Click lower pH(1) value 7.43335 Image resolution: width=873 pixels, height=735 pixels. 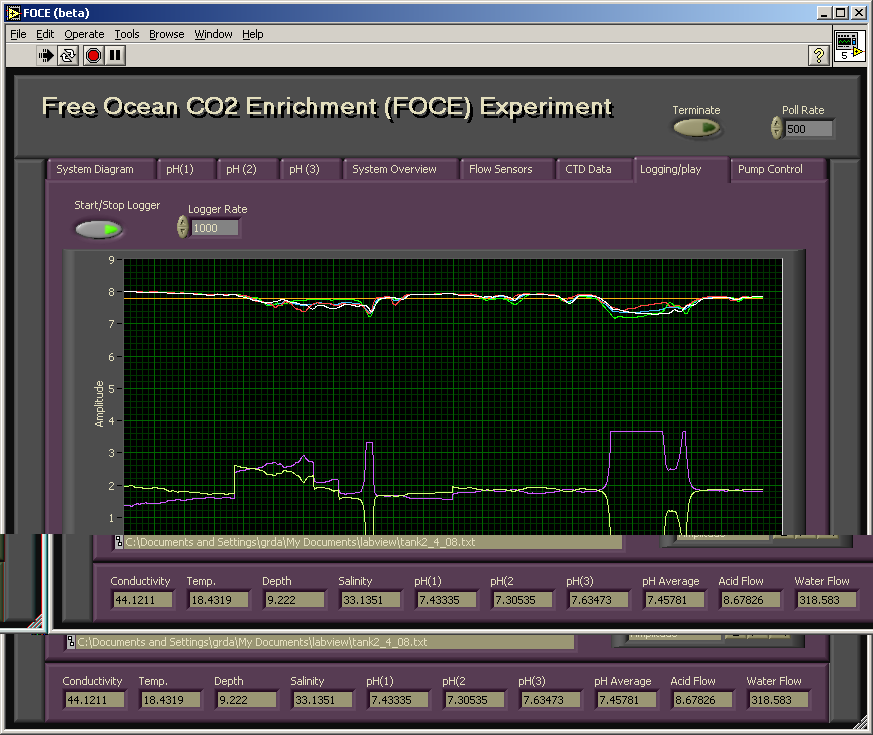click(399, 700)
